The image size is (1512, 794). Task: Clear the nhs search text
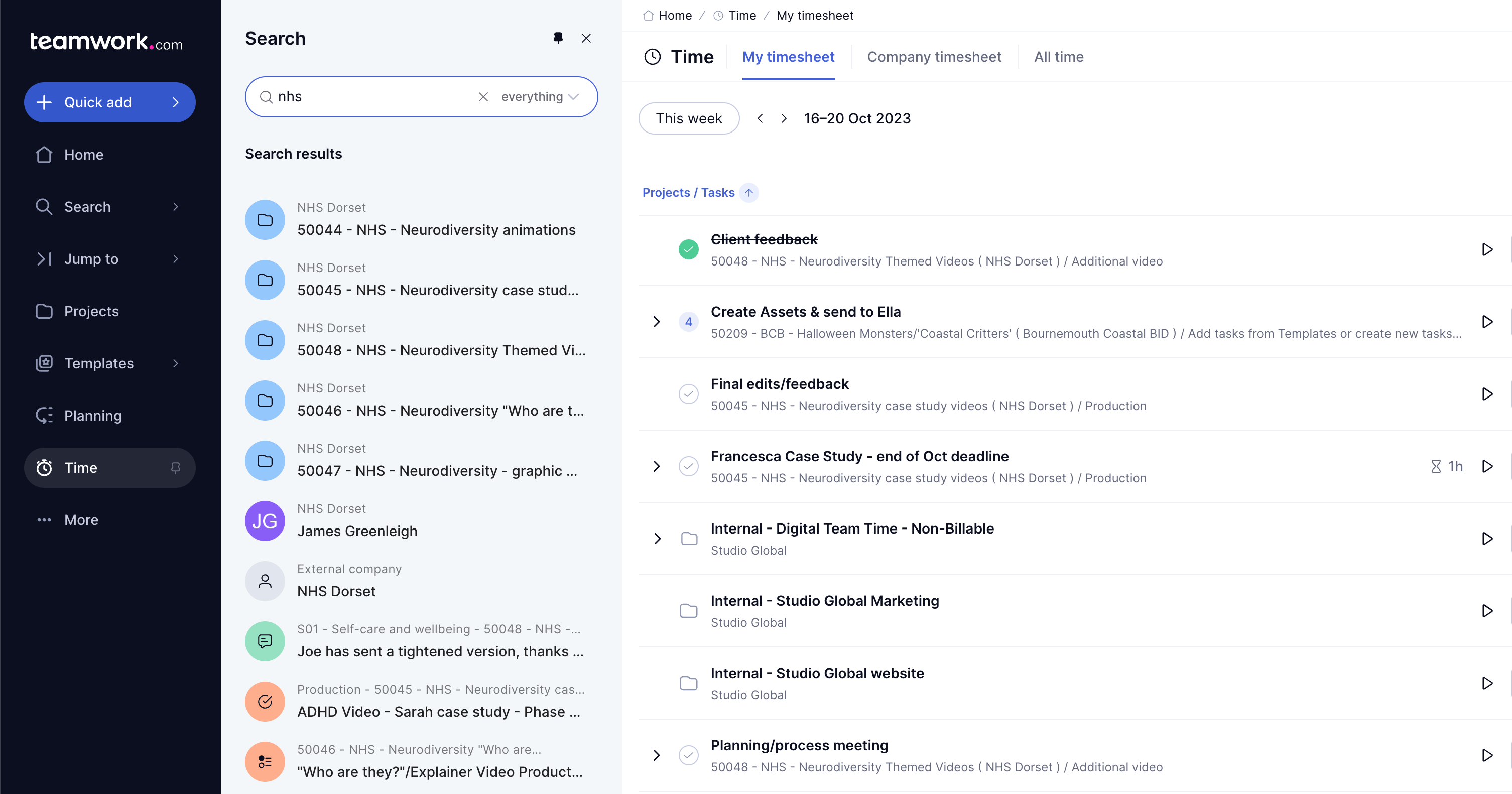[483, 97]
